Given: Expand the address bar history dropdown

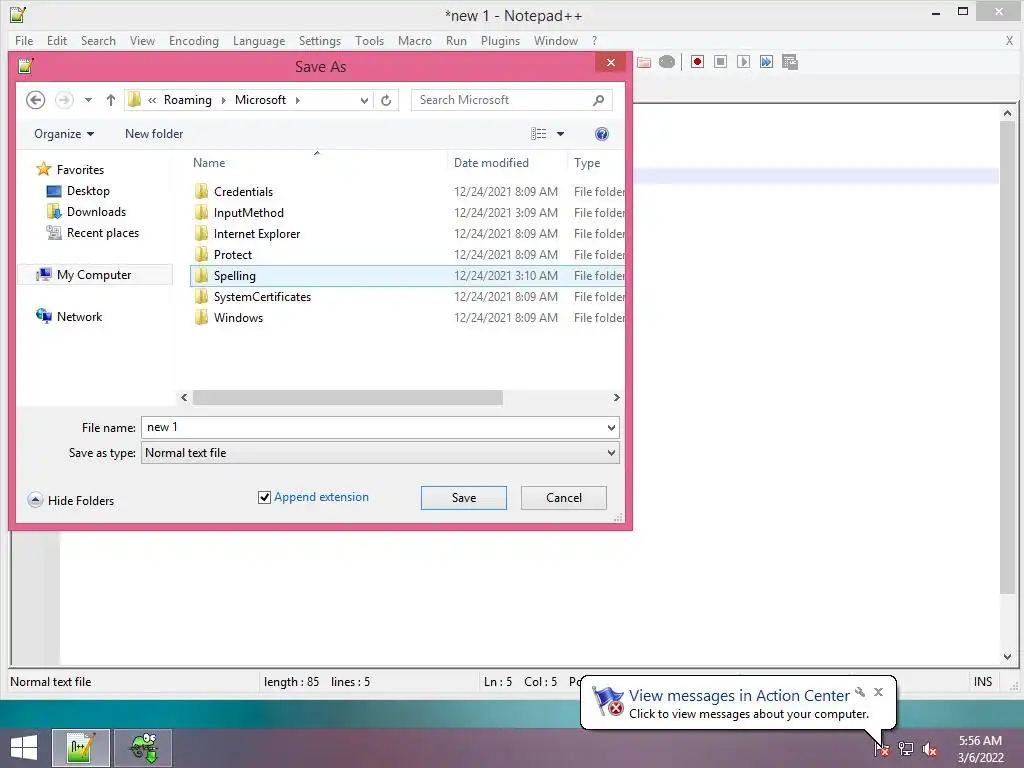Looking at the screenshot, I should (x=364, y=100).
